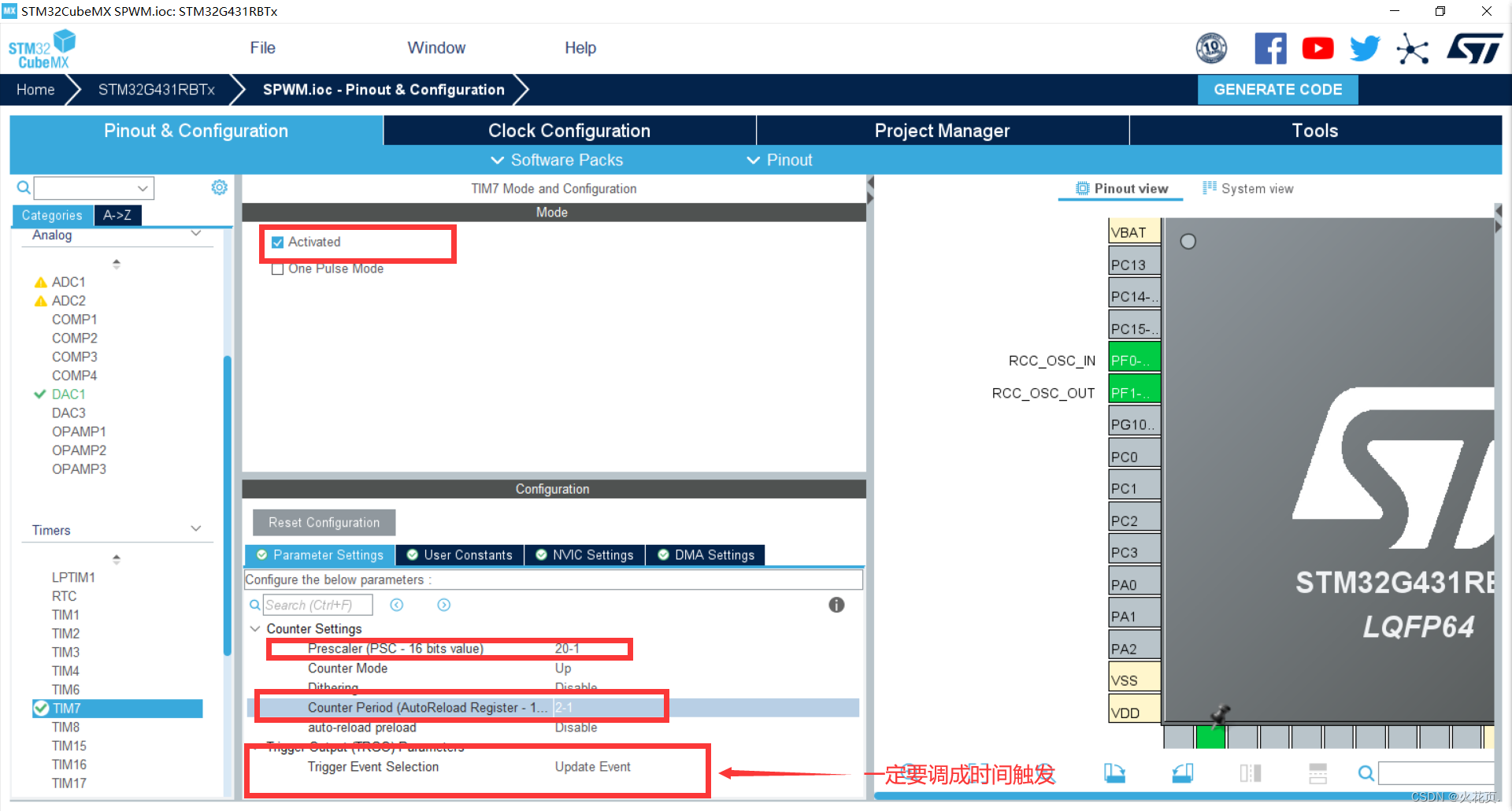Click the parameter search field
This screenshot has height=811, width=1512.
317,605
